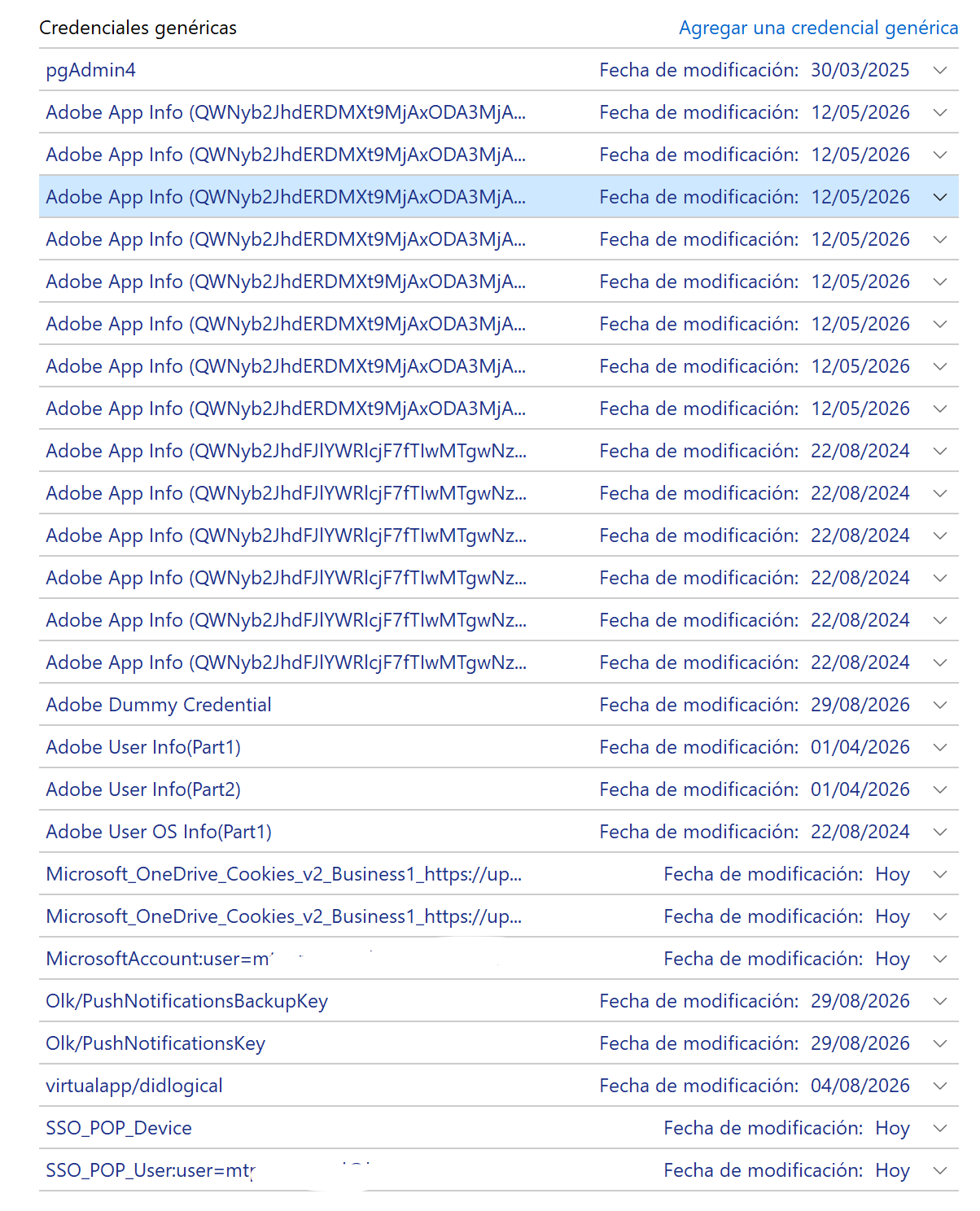The height and width of the screenshot is (1211, 980).
Task: Expand the Olk/PushNotificationsKey chevron
Action: coord(940,1043)
